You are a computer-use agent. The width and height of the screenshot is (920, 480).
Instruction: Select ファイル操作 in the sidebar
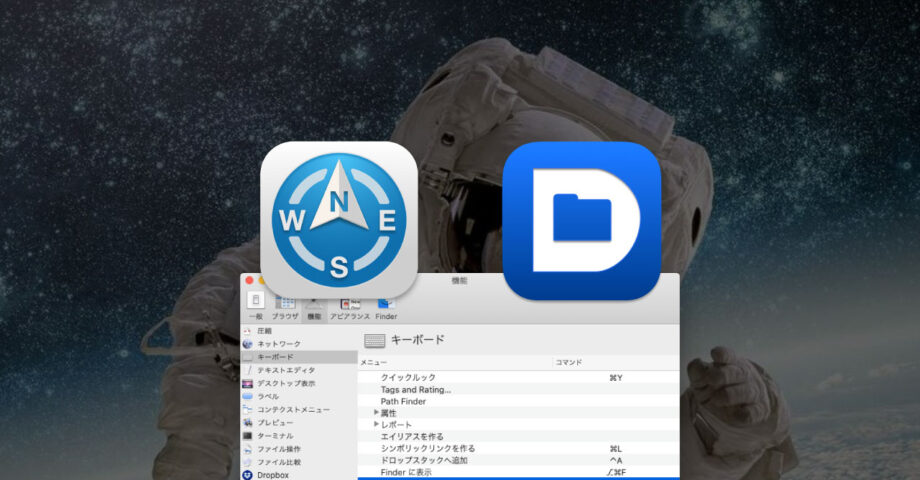[x=299, y=449]
